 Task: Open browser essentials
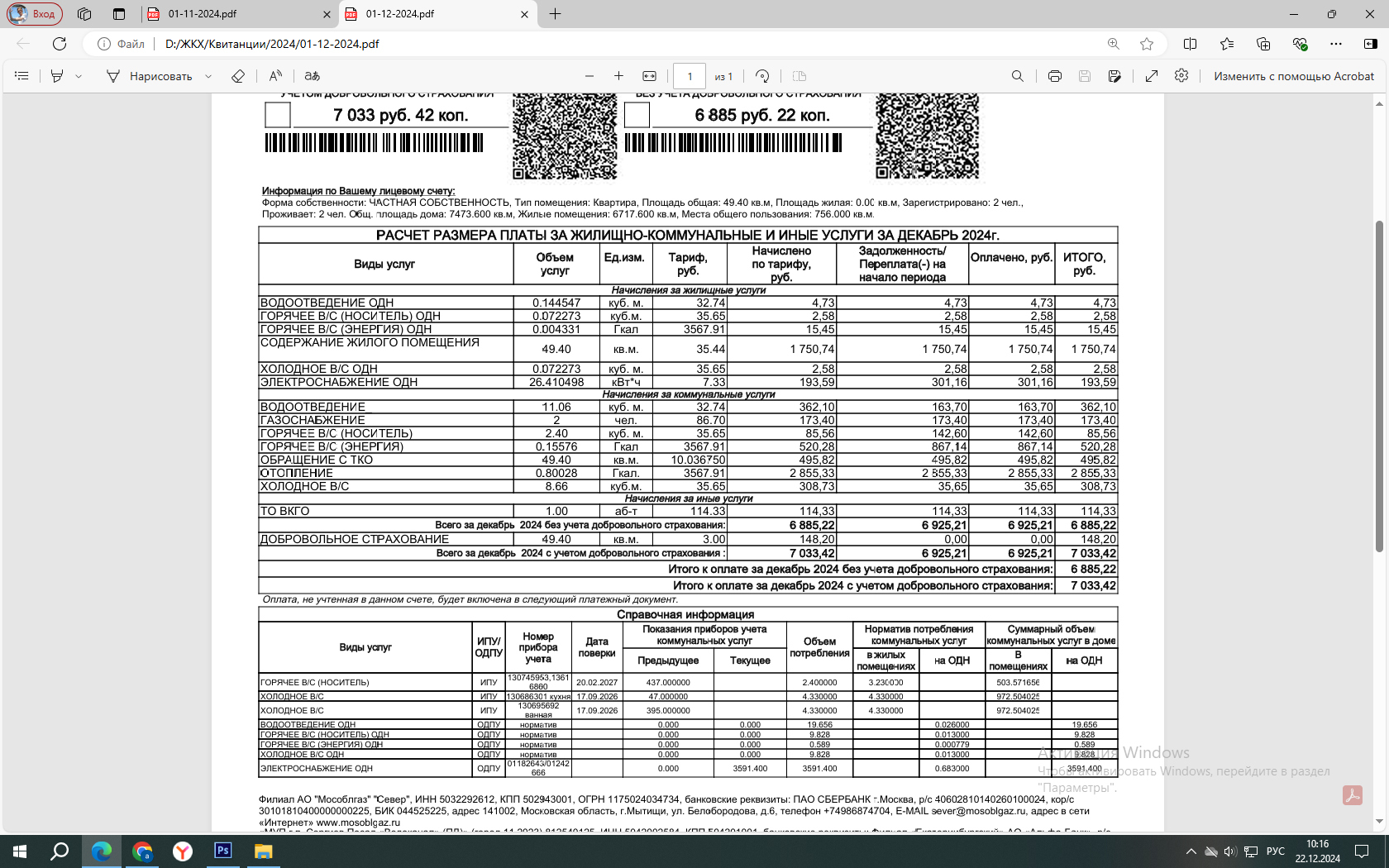1300,44
